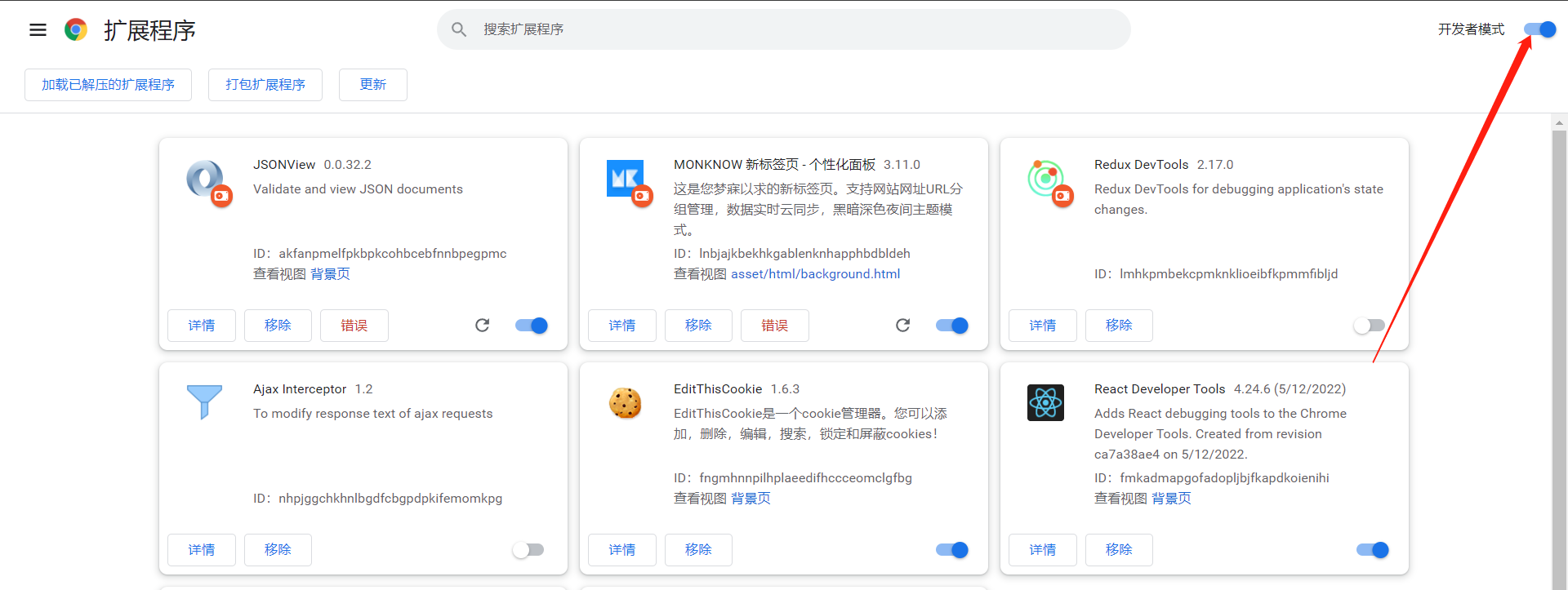Click React Developer Tools ID fmkadmapgofadopljbjfkapdkoienihi
This screenshot has width=1568, height=590.
click(1212, 478)
